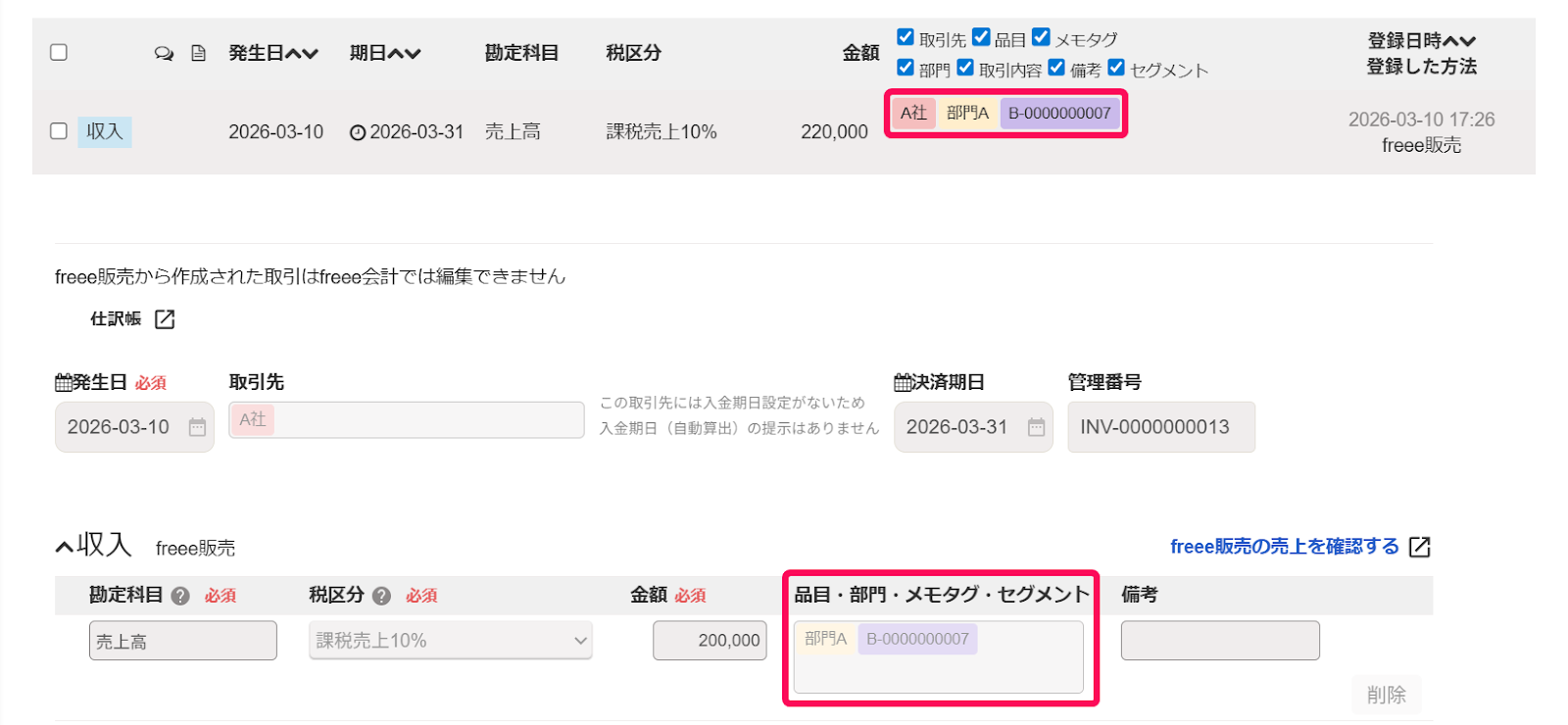Click the 取引先 input field with A社
Screen dimensions: 1568x725
pyautogui.click(x=407, y=419)
